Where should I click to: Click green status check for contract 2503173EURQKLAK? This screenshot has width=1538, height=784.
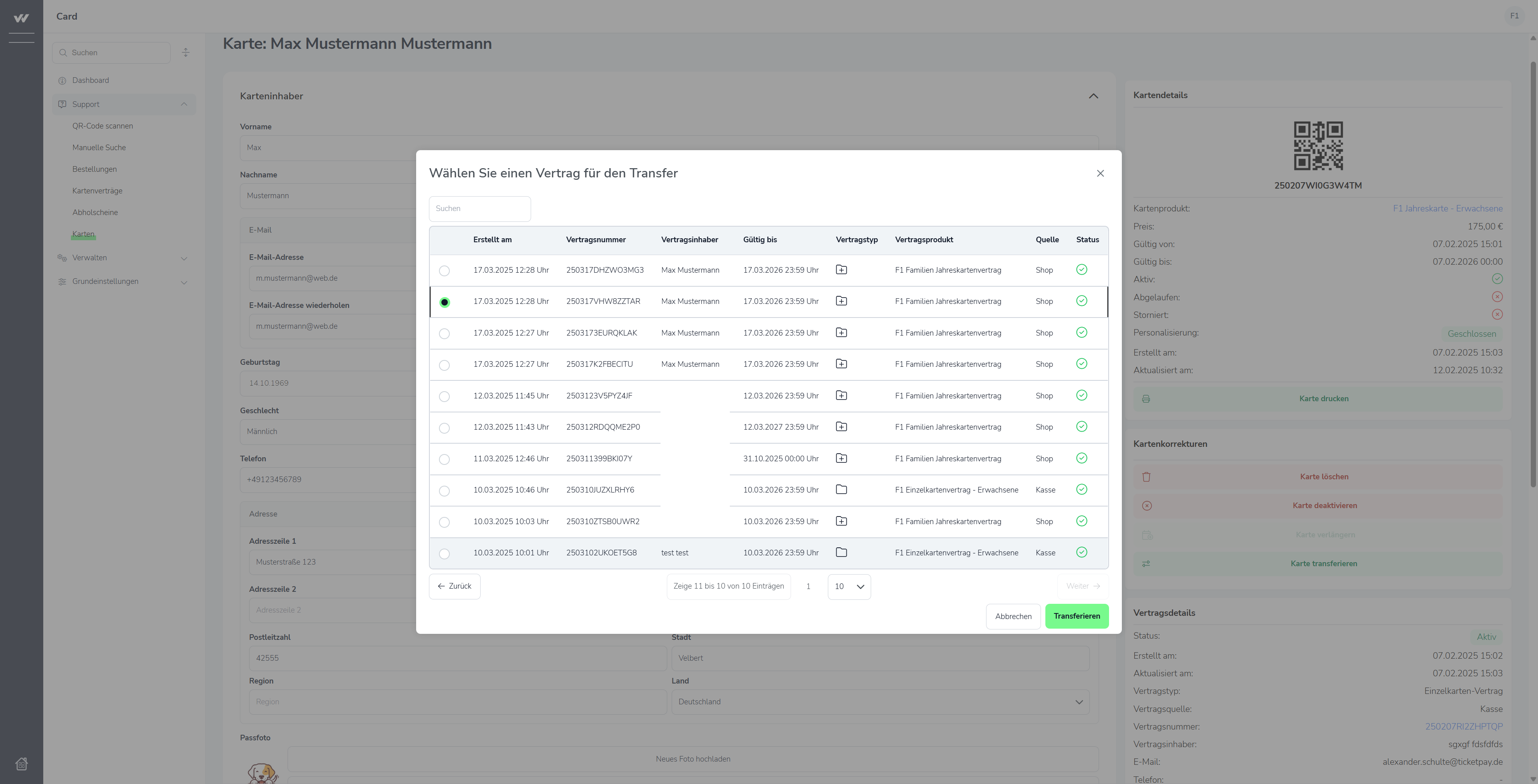pyautogui.click(x=1081, y=333)
